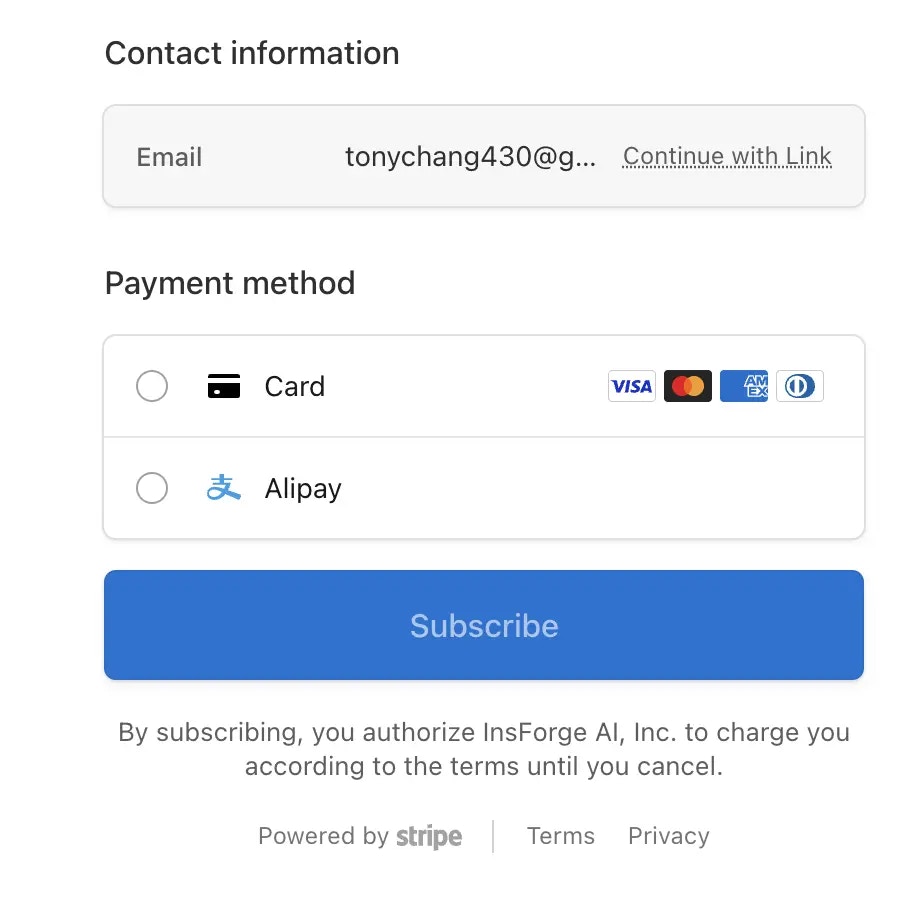Open the Terms page
This screenshot has height=898, width=910.
[x=560, y=836]
